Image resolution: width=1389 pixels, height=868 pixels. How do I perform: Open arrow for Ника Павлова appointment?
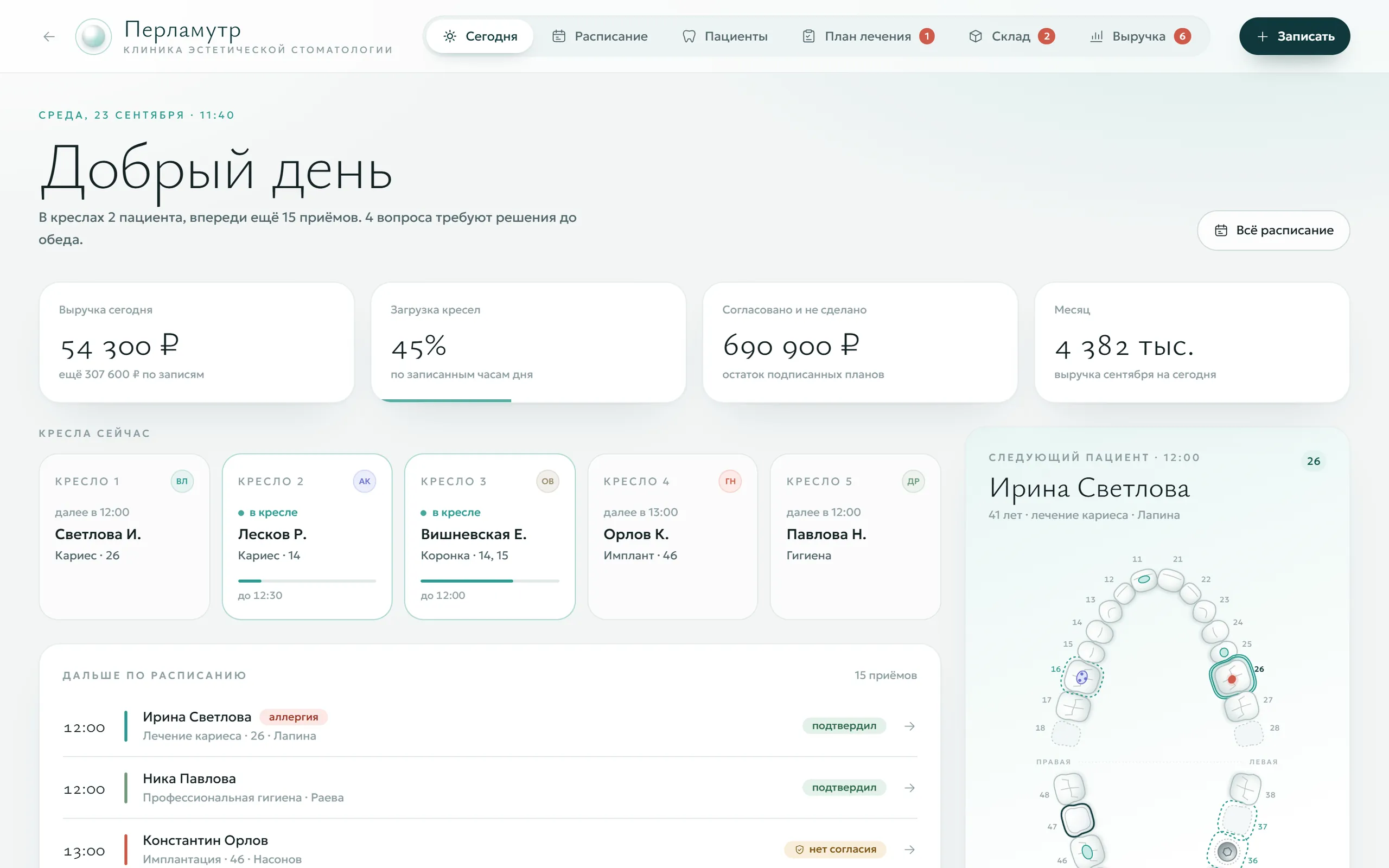[x=909, y=788]
